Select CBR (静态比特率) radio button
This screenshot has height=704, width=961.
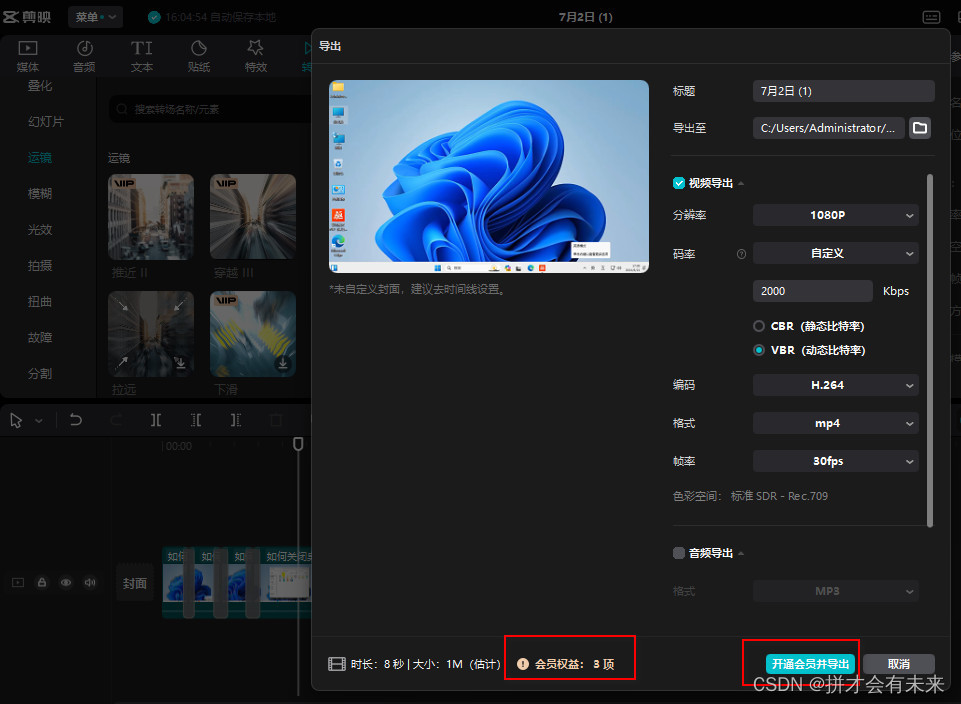click(x=759, y=326)
